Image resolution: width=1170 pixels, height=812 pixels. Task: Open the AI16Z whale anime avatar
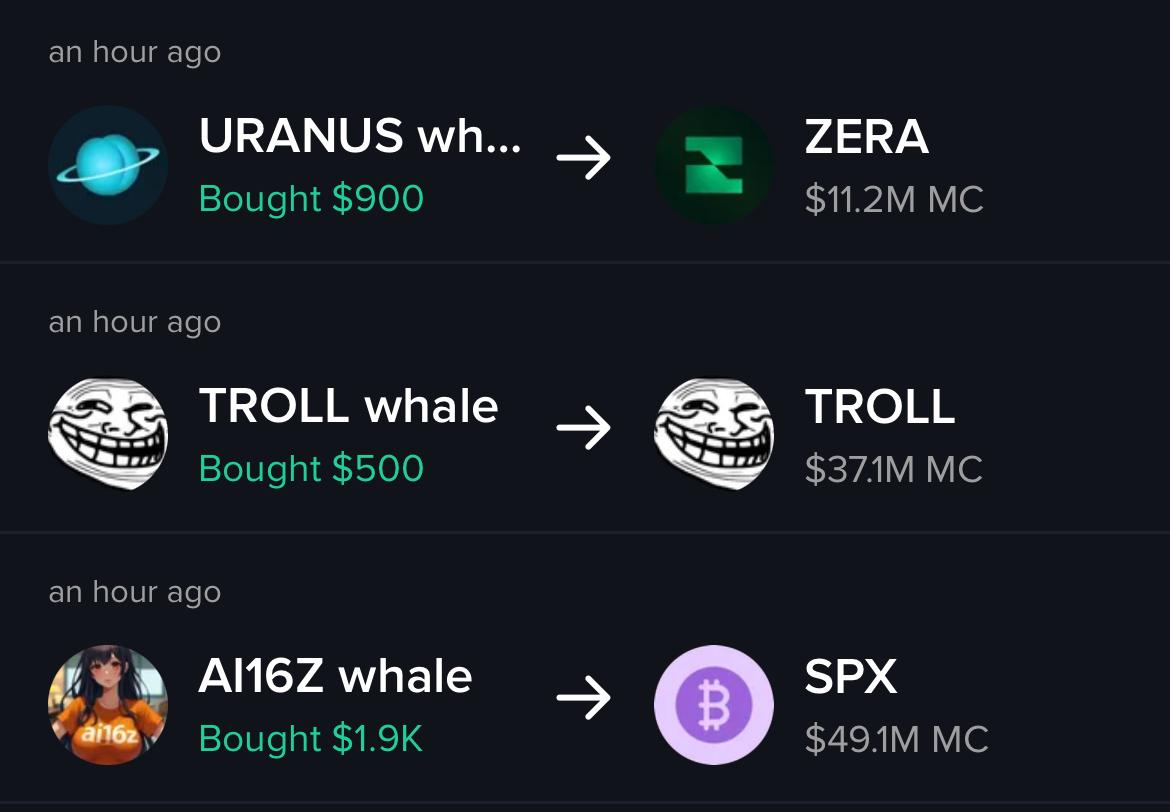click(108, 705)
